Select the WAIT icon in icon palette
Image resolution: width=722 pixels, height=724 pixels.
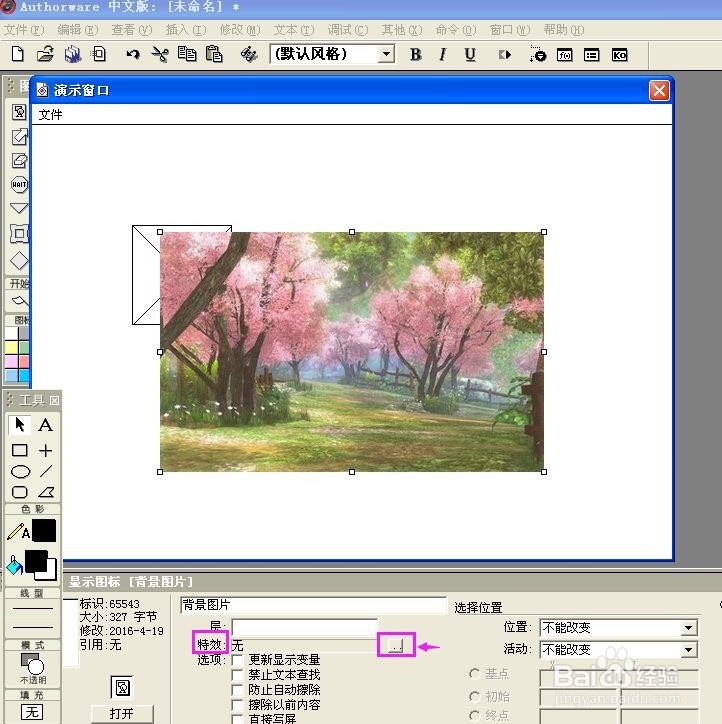[x=19, y=185]
